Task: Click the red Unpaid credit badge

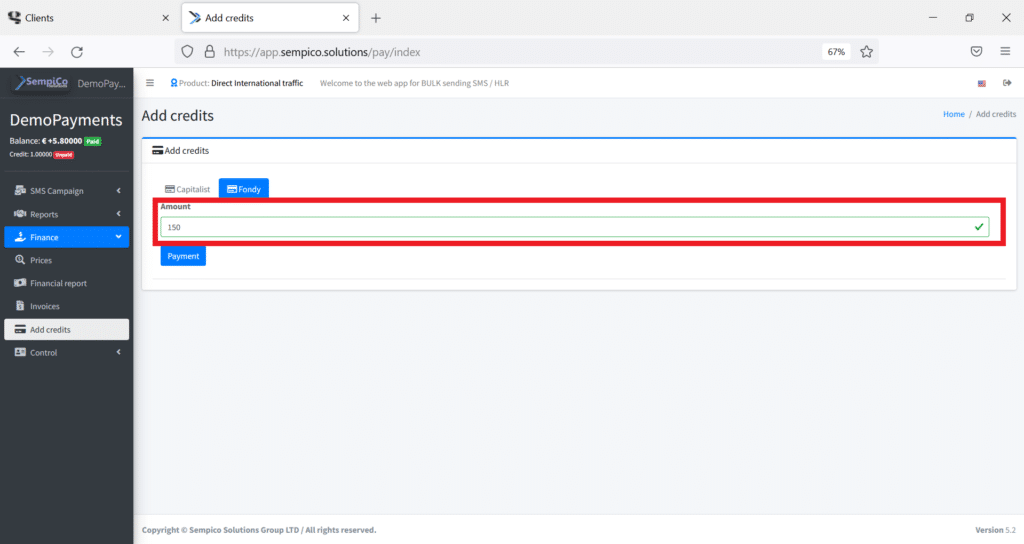Action: pyautogui.click(x=63, y=155)
